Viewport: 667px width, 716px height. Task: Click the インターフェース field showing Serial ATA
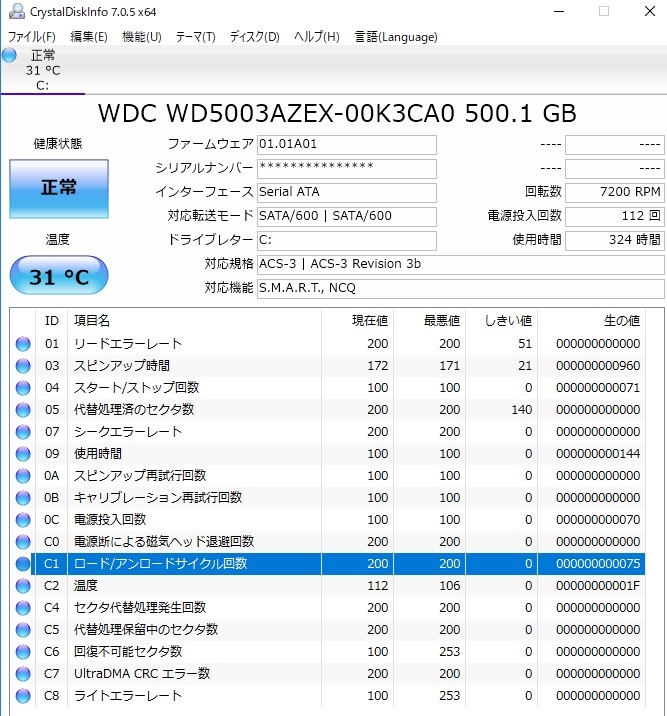pyautogui.click(x=347, y=193)
